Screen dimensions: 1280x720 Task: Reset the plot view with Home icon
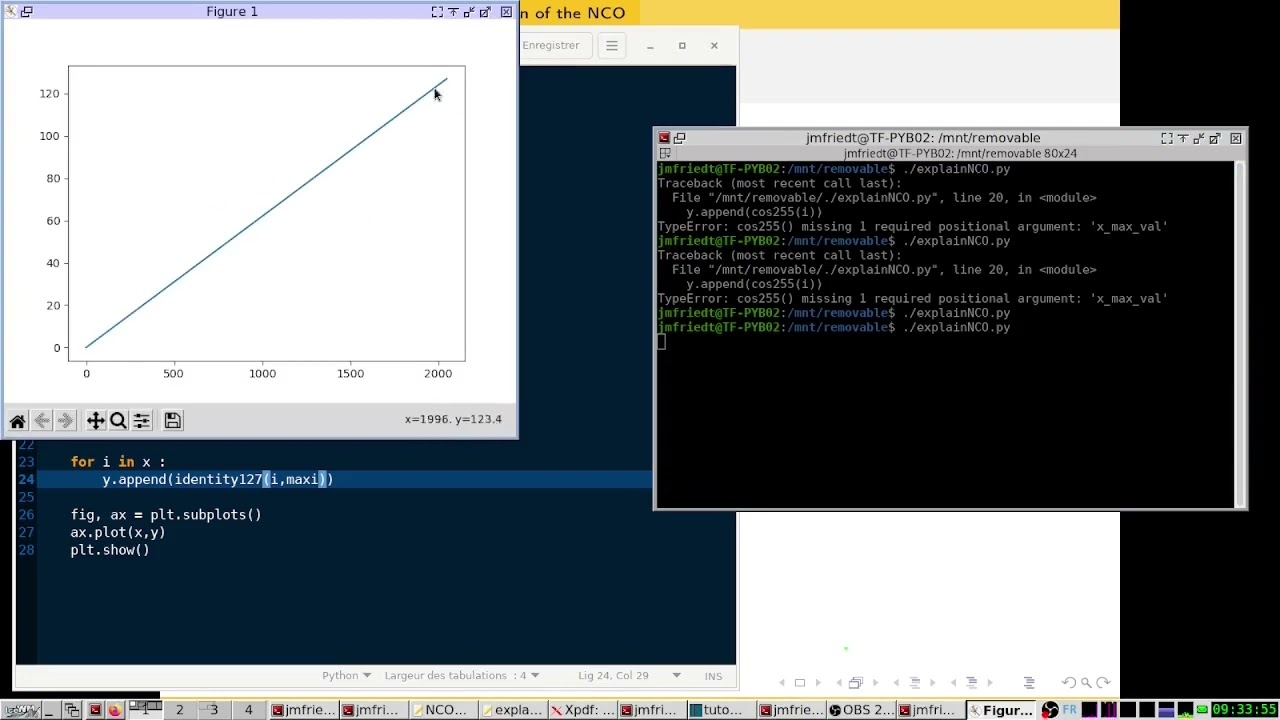pyautogui.click(x=17, y=421)
